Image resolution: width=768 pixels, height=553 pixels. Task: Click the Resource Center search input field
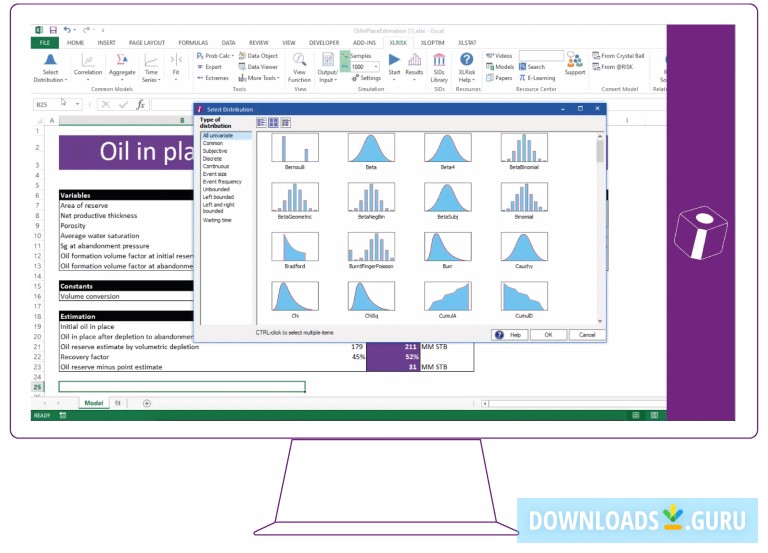click(541, 55)
